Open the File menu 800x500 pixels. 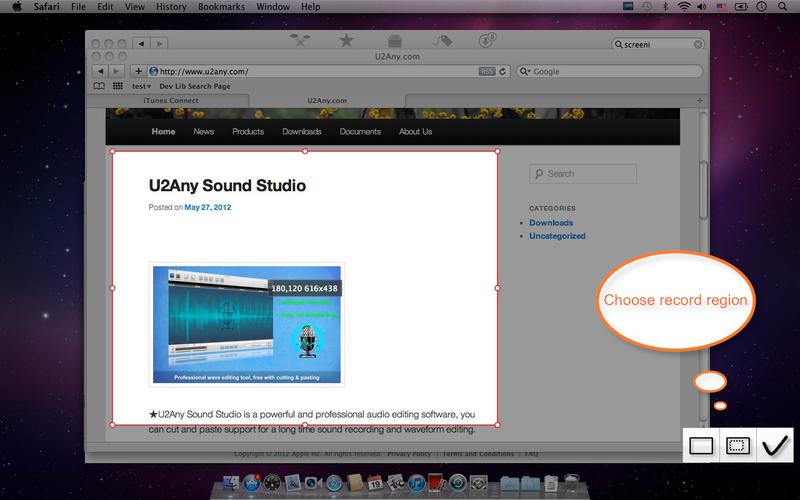78,7
